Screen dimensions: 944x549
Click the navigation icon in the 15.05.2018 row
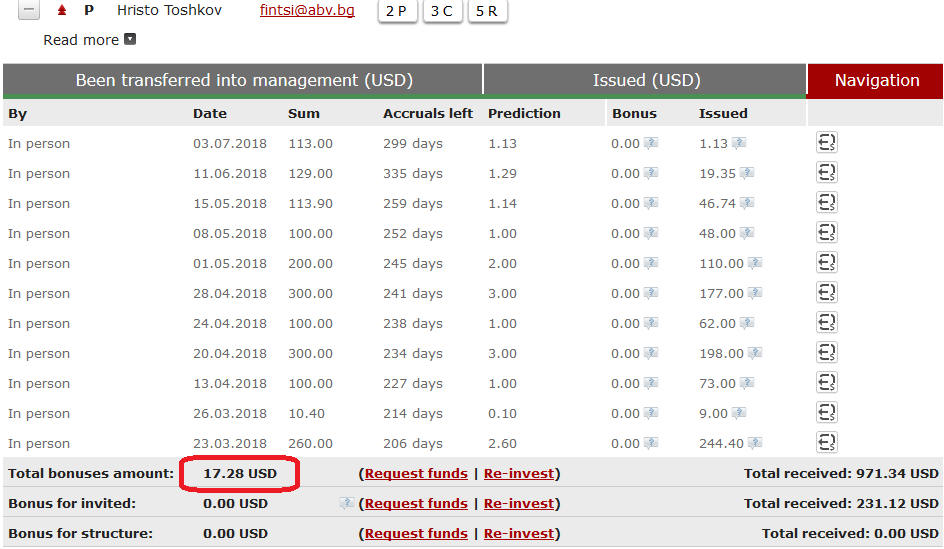(x=827, y=203)
